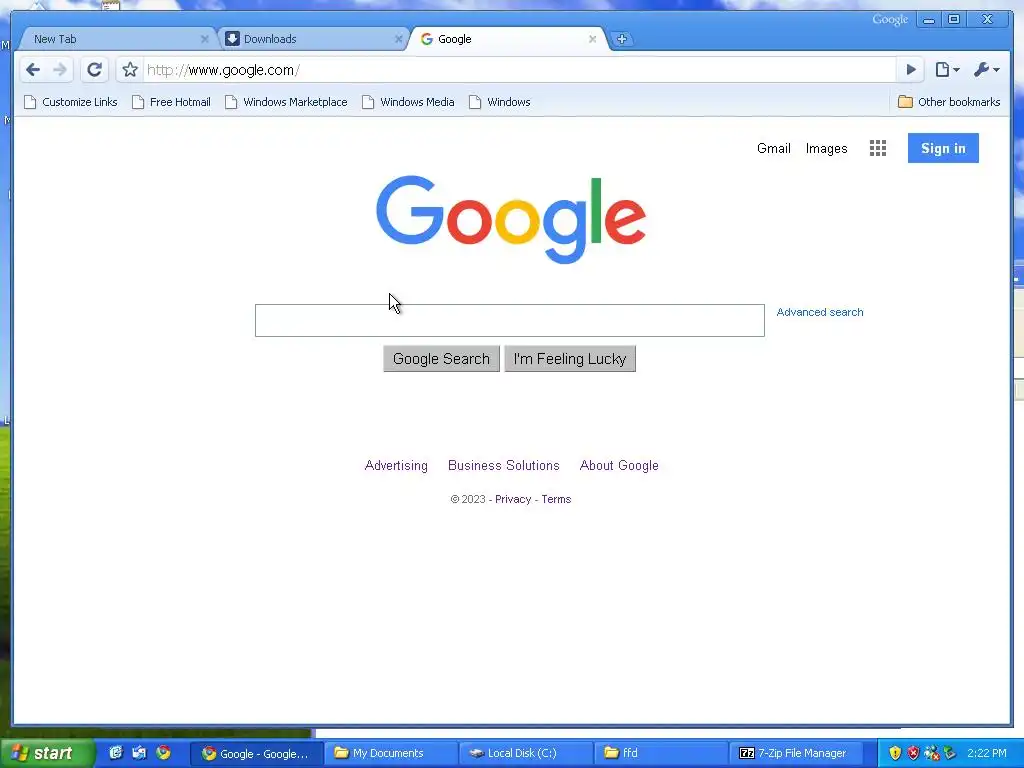Screen dimensions: 1024x768
Task: Open the Advanced search link
Action: (820, 312)
